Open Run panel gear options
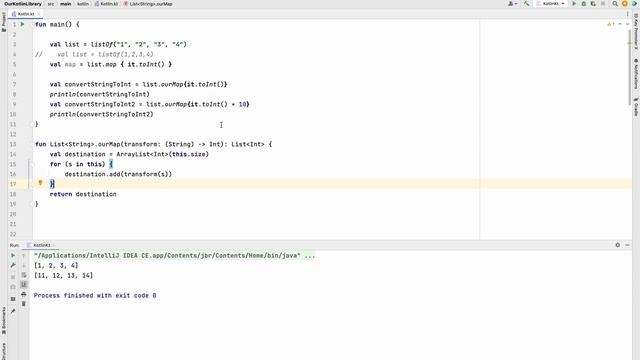Screen dimensions: 640x360 [x=618, y=245]
